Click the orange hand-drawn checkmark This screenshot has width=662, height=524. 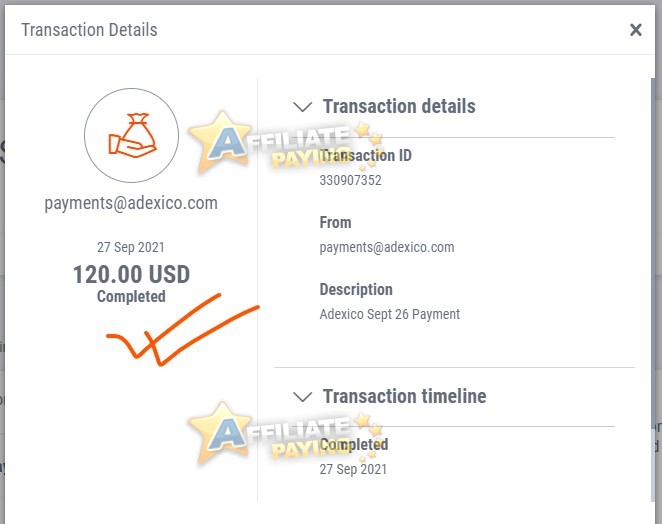[x=182, y=330]
